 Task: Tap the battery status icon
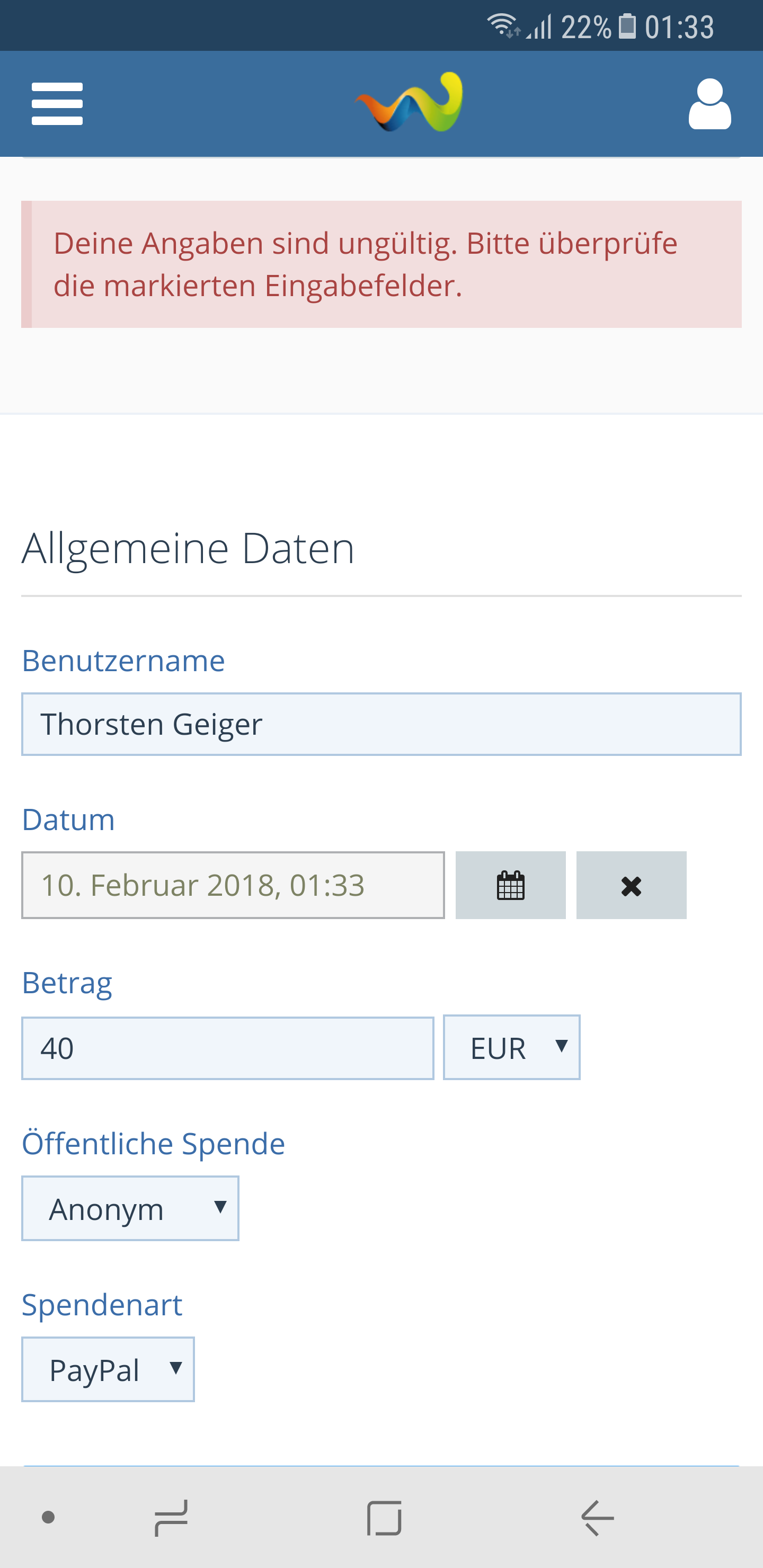(x=627, y=27)
